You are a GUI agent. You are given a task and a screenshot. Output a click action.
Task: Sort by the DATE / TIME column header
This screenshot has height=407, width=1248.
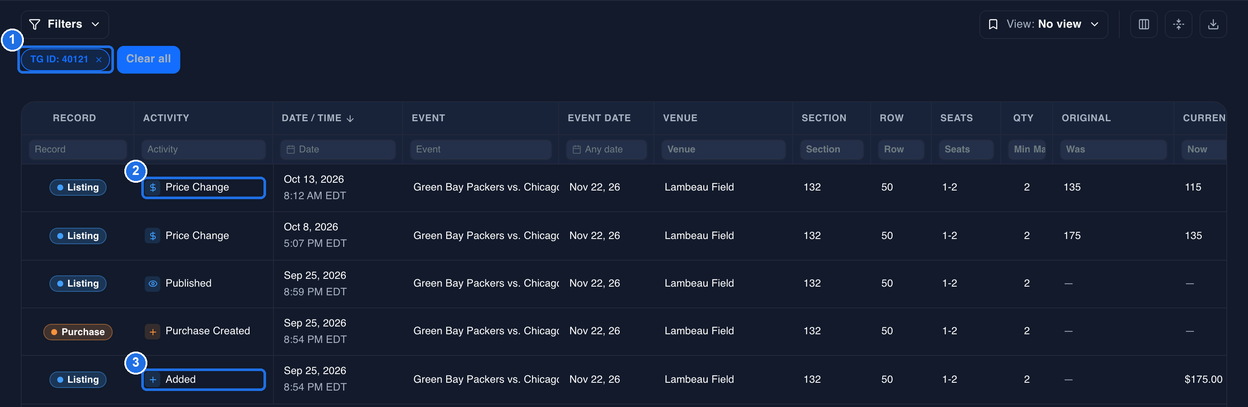click(318, 118)
